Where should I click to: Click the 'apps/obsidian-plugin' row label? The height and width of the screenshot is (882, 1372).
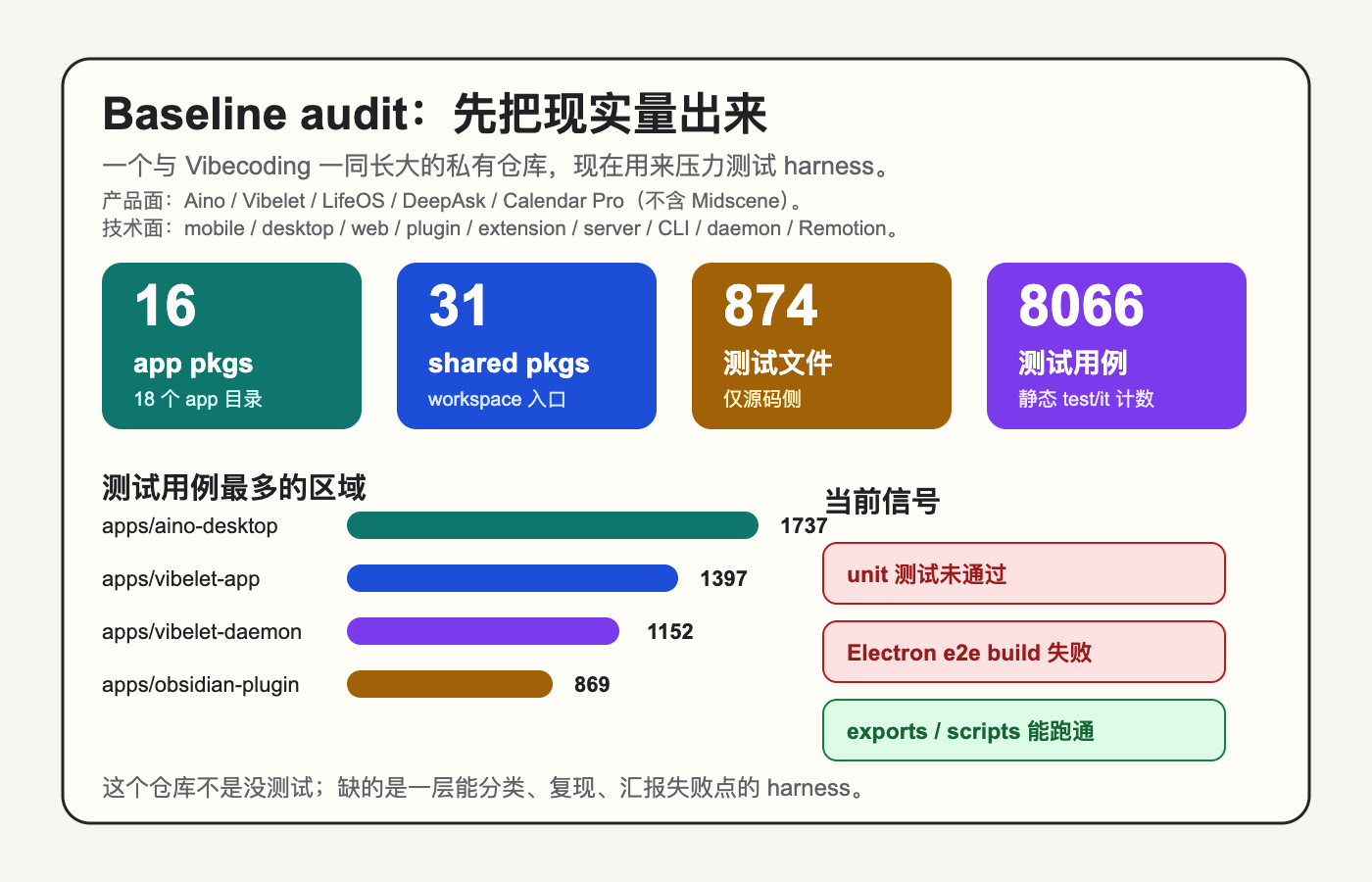[201, 685]
